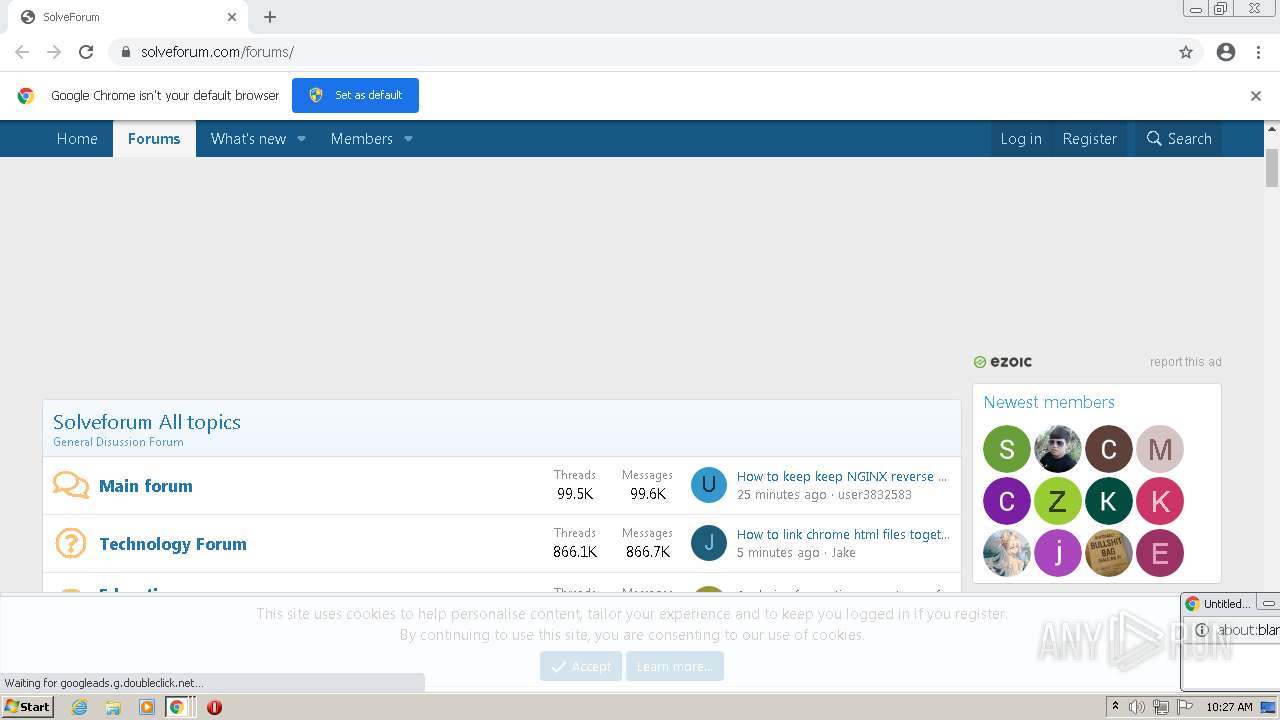Click the Newest members heading
This screenshot has width=1280, height=720.
click(1049, 402)
